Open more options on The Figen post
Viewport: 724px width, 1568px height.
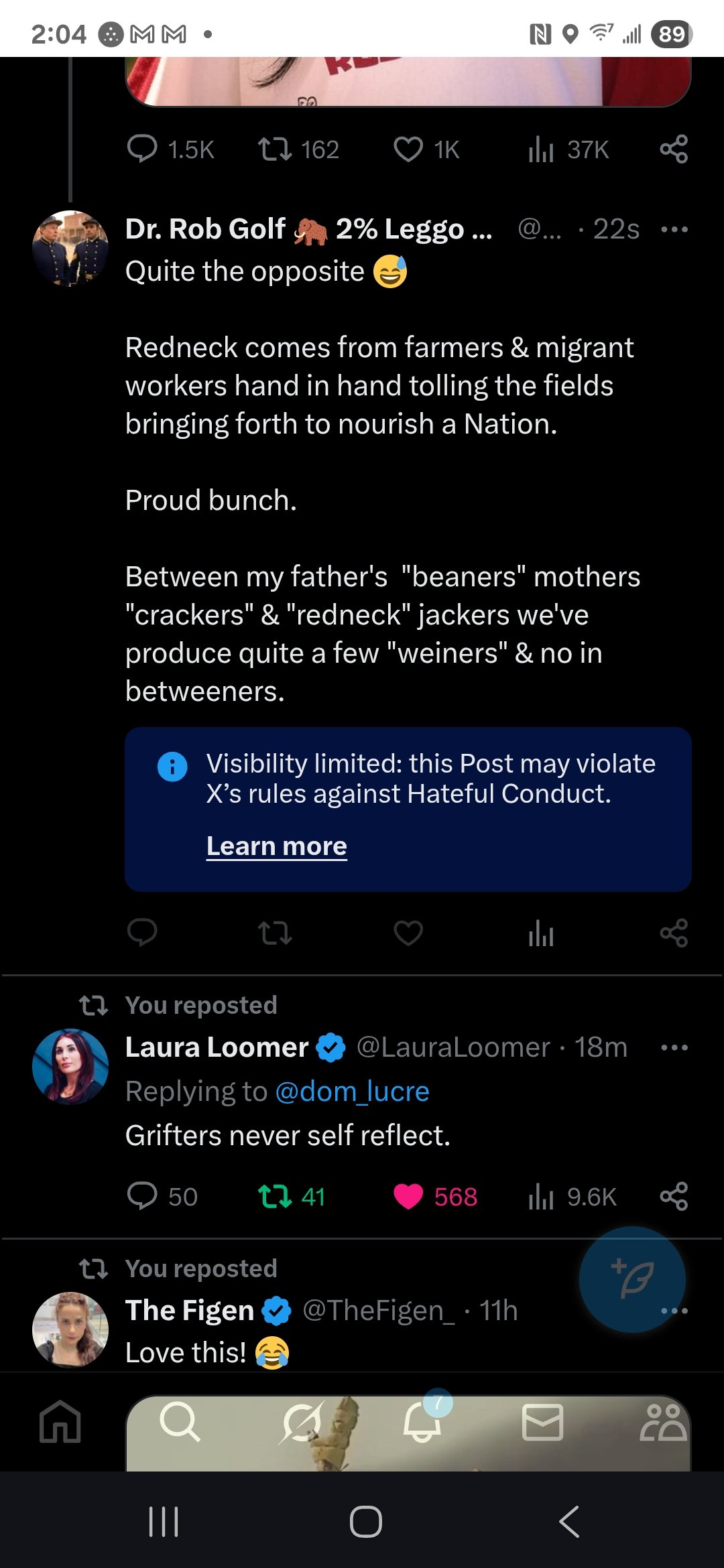(x=674, y=1311)
